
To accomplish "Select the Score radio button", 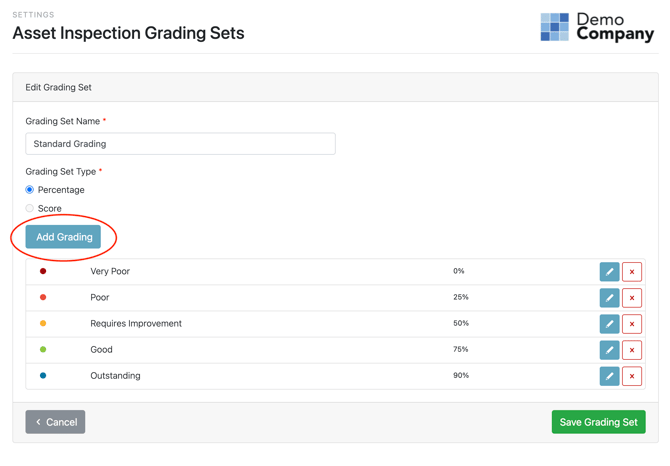I will 29,208.
